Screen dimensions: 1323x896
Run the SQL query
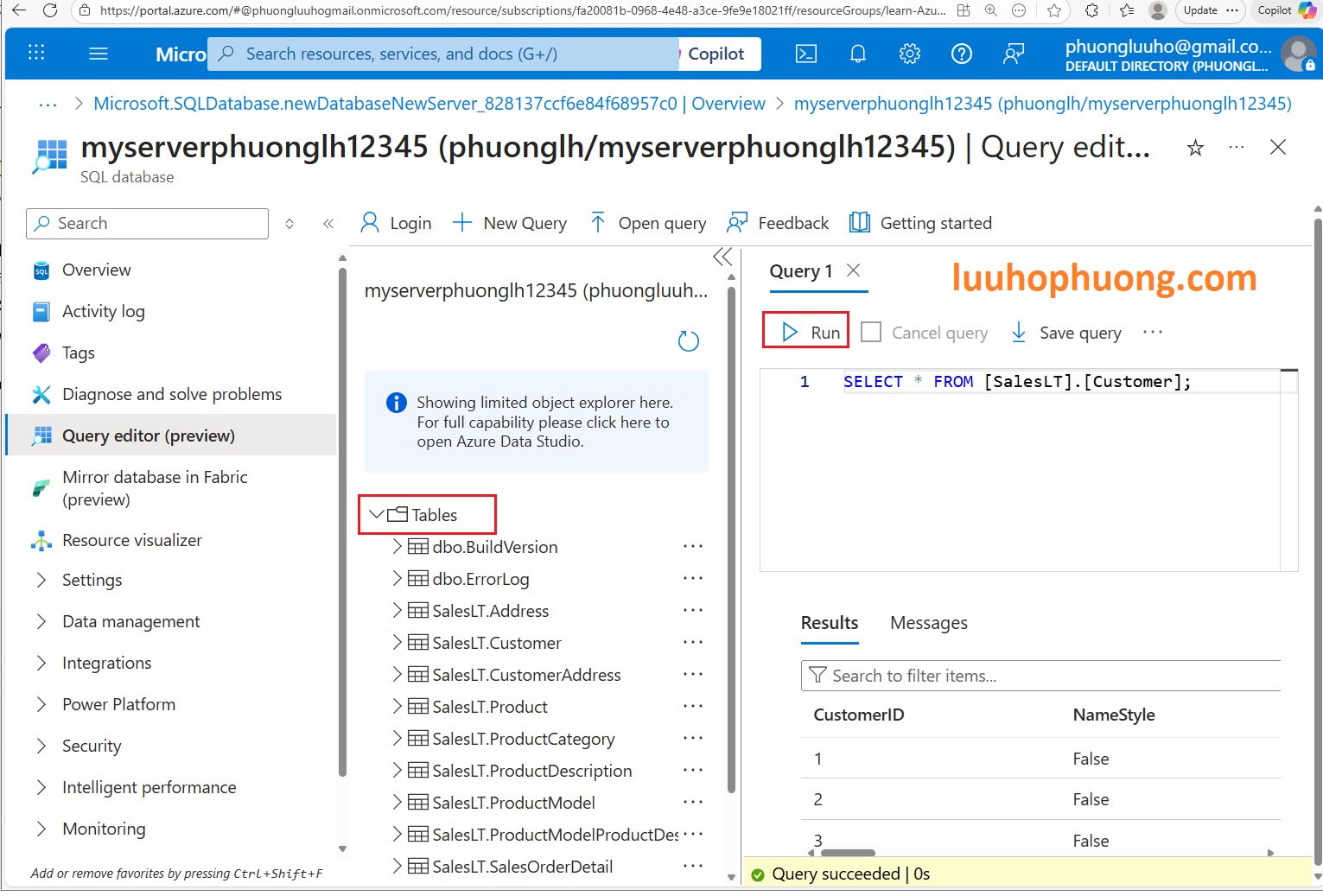[807, 333]
